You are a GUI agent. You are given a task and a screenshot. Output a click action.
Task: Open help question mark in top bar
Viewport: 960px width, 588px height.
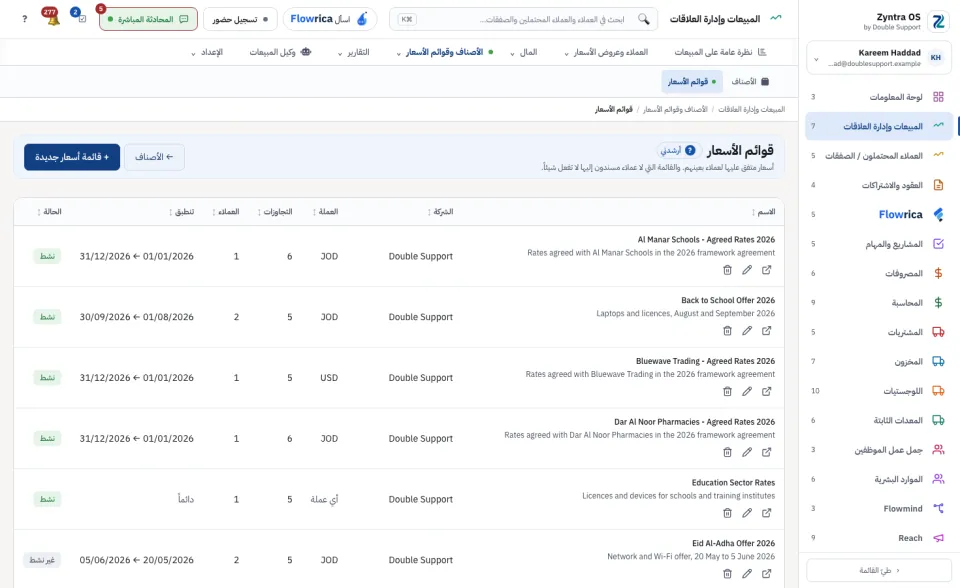point(24,19)
